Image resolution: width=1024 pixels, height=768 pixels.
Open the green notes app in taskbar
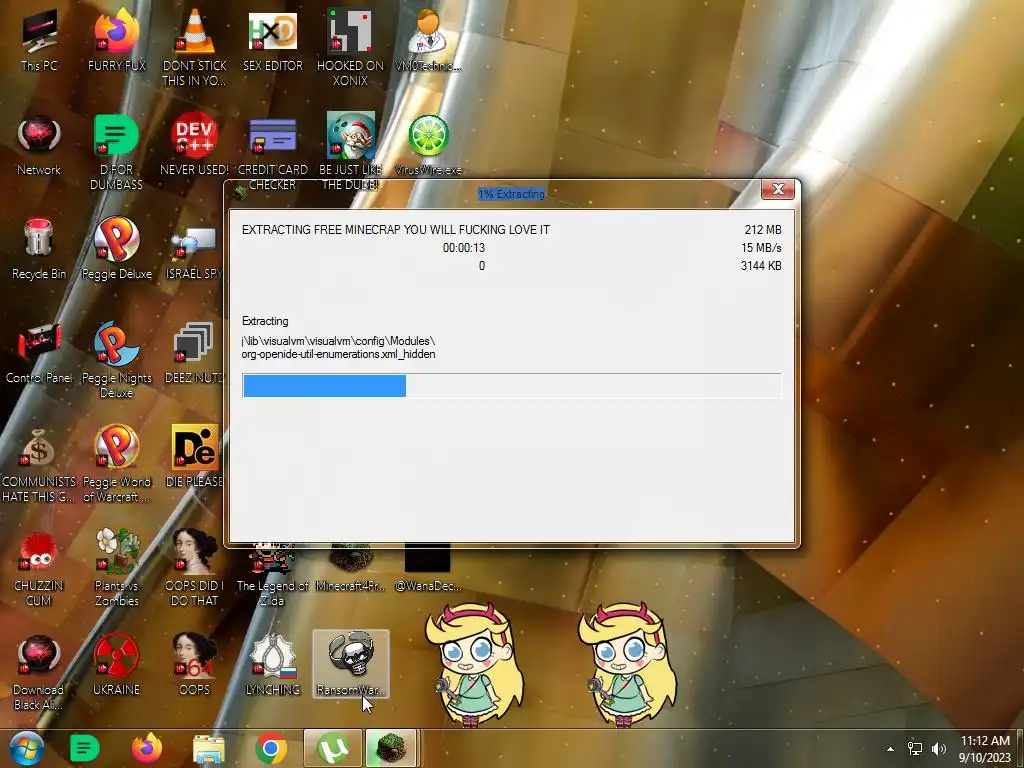84,748
